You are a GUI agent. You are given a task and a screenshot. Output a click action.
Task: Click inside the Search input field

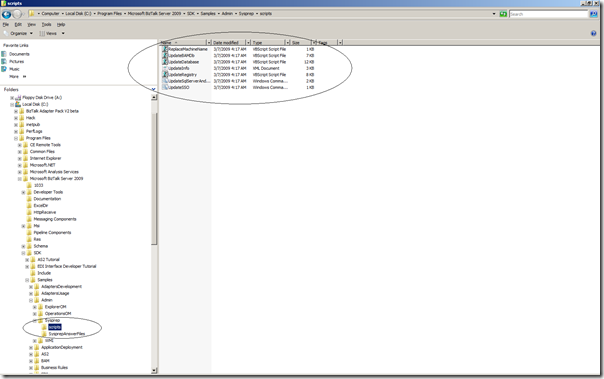click(549, 14)
